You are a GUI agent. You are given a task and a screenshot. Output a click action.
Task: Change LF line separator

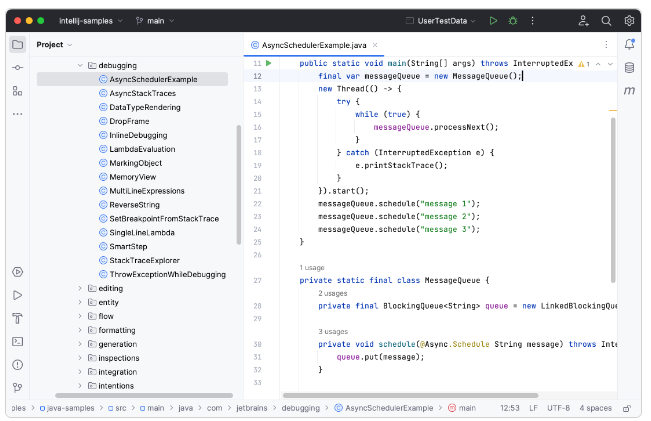(534, 408)
